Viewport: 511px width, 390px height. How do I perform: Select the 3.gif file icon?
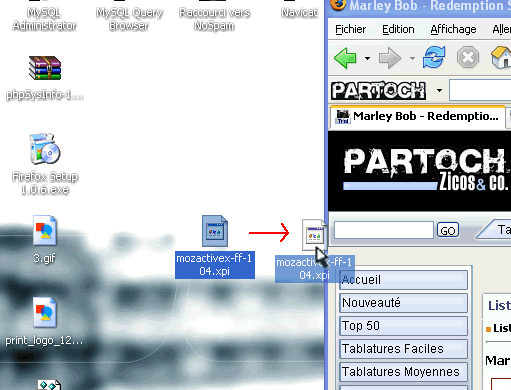tap(45, 231)
